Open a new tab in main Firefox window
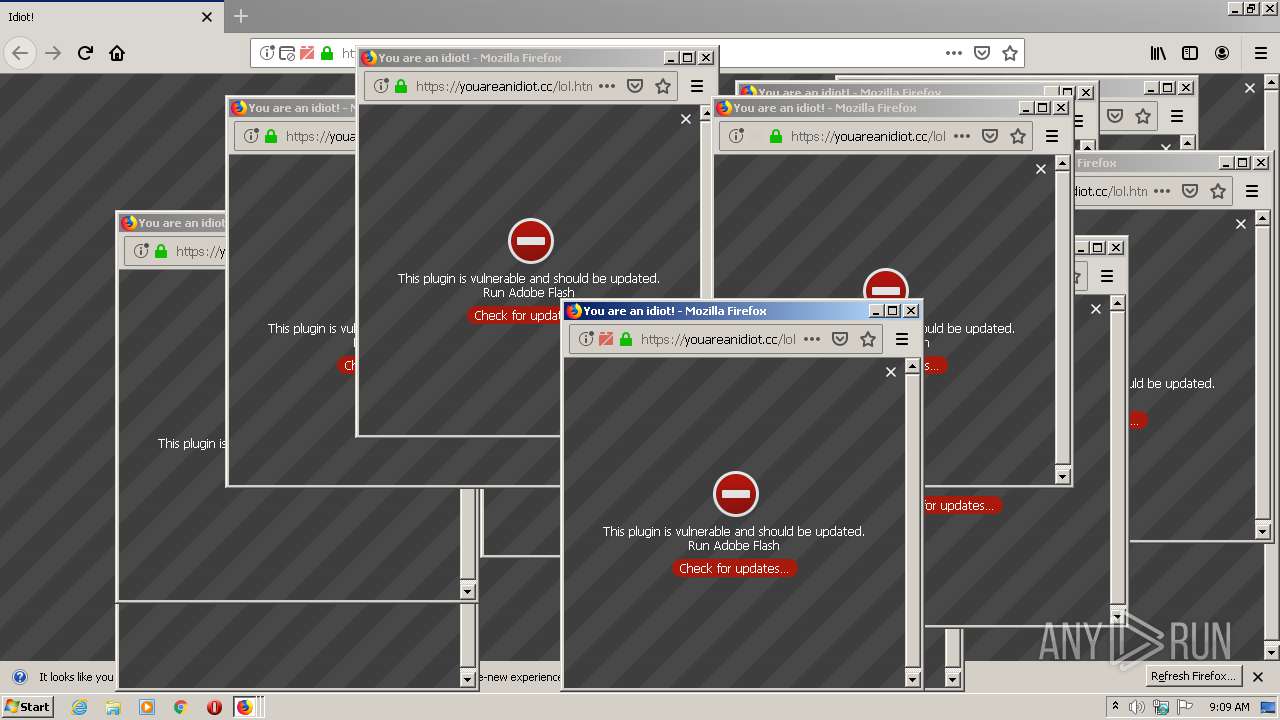The image size is (1280, 720). (240, 16)
